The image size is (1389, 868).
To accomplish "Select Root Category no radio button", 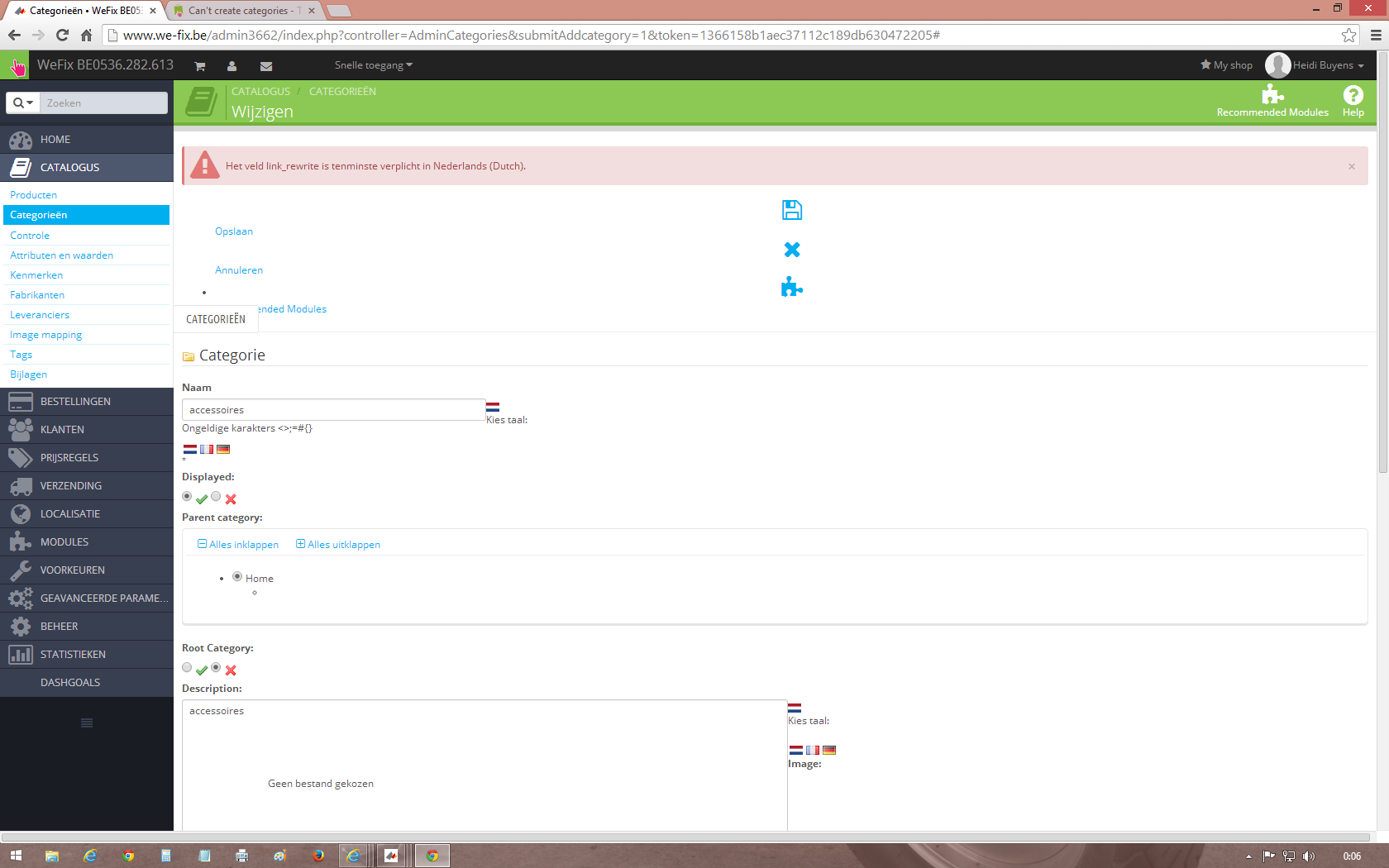I will 216,668.
